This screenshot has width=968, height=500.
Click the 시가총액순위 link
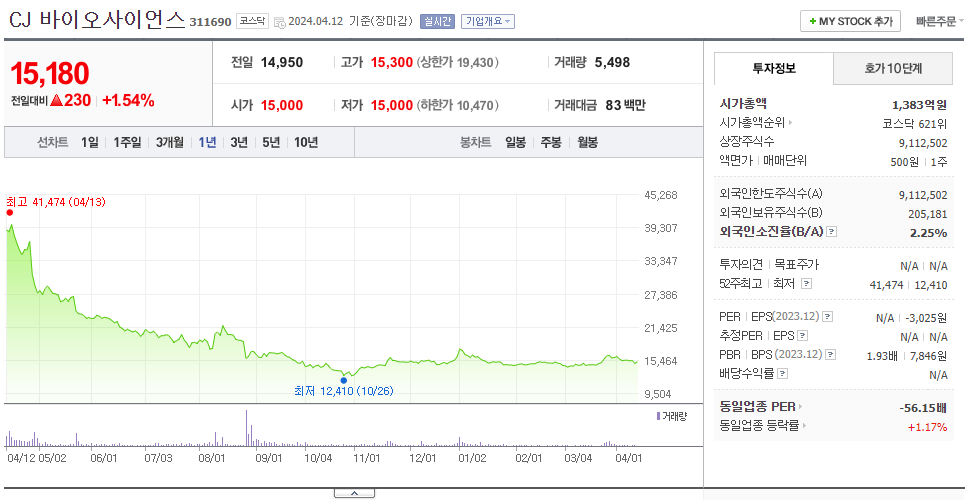[752, 123]
